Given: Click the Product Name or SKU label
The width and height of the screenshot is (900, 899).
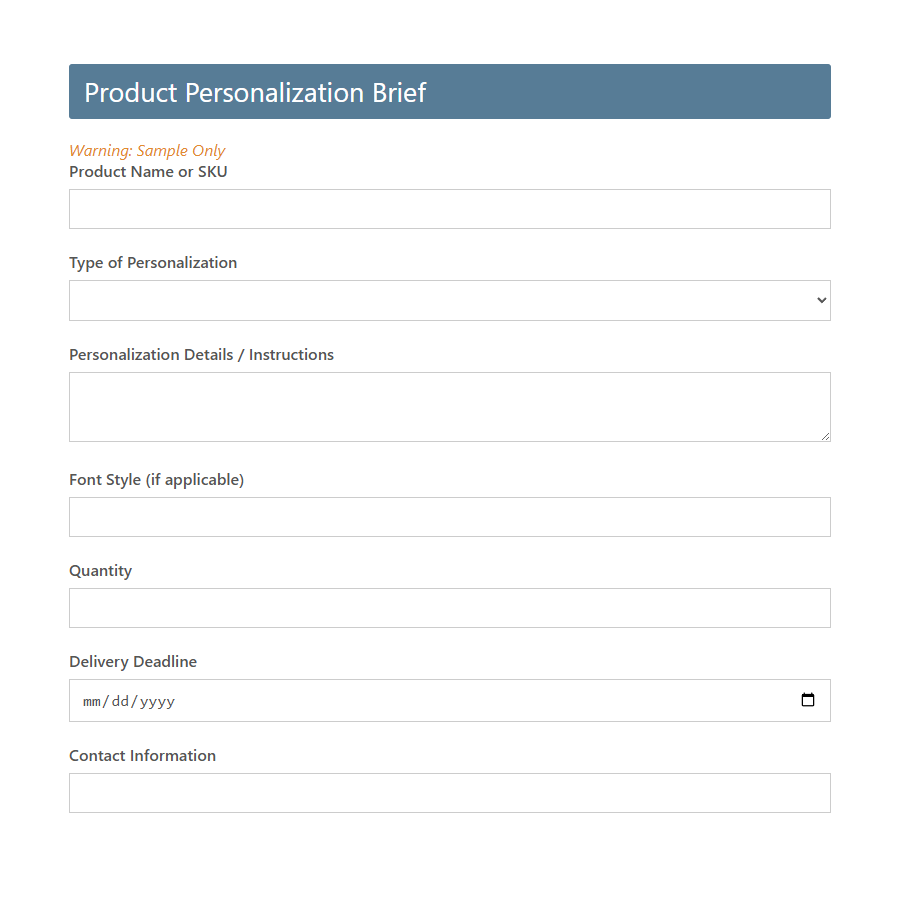Looking at the screenshot, I should point(147,171).
